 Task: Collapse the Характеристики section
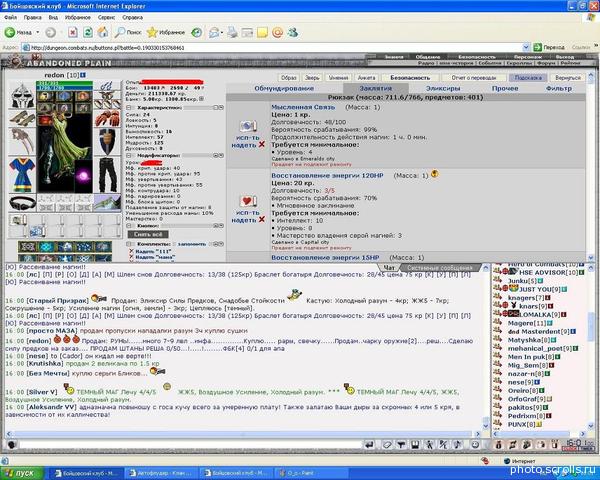[129, 108]
